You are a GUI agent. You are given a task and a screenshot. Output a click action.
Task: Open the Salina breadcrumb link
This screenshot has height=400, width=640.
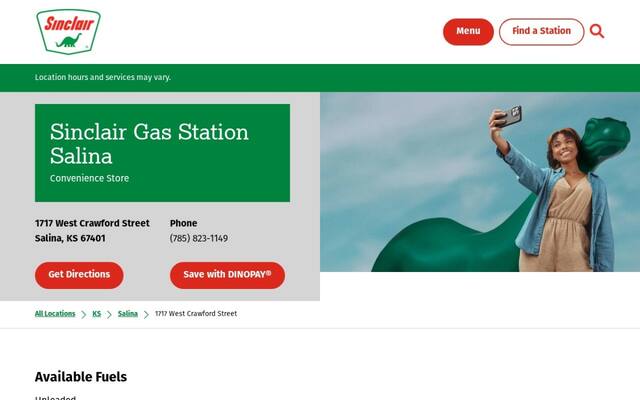coord(128,313)
